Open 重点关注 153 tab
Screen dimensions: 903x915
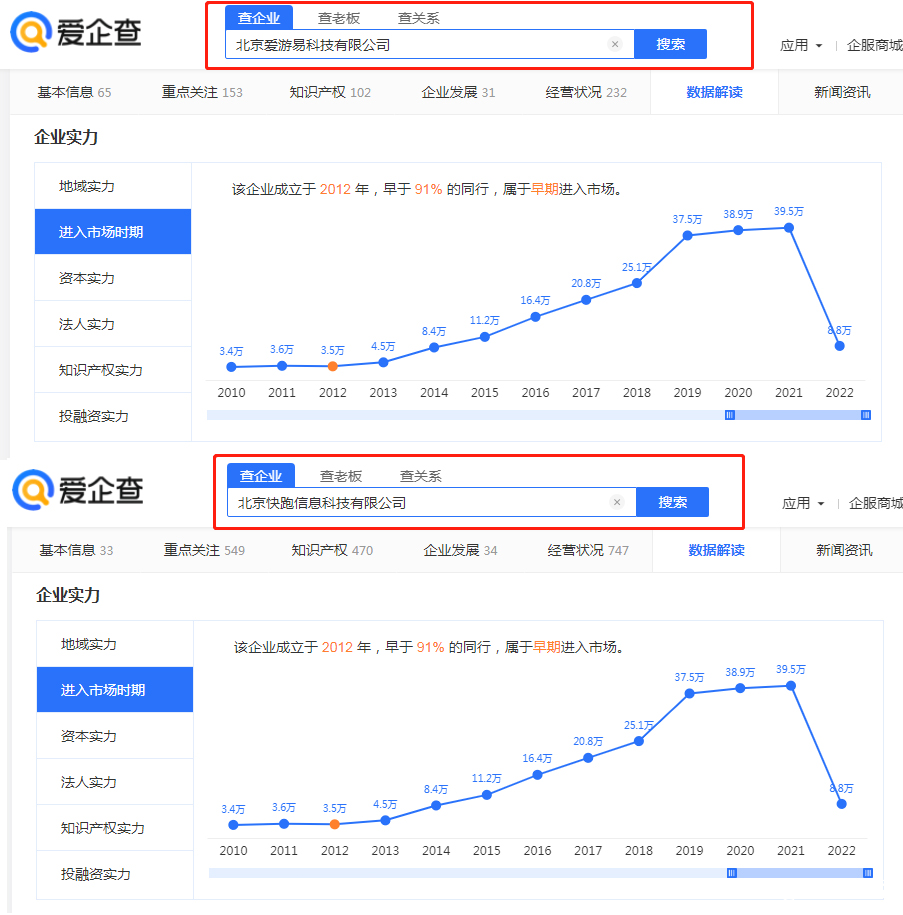coord(202,92)
